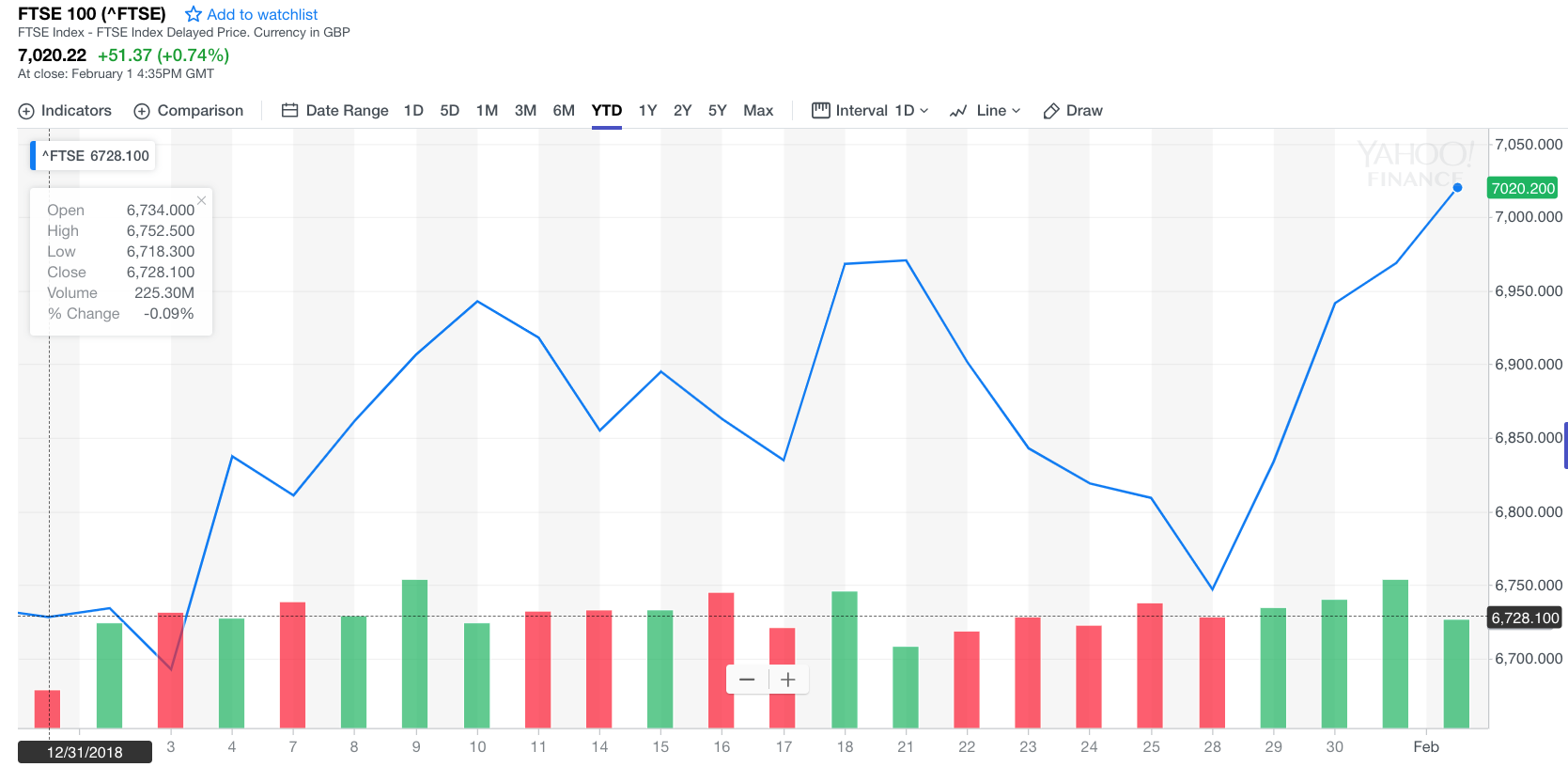Click the Comparison button label
The width and height of the screenshot is (1568, 767).
200,111
